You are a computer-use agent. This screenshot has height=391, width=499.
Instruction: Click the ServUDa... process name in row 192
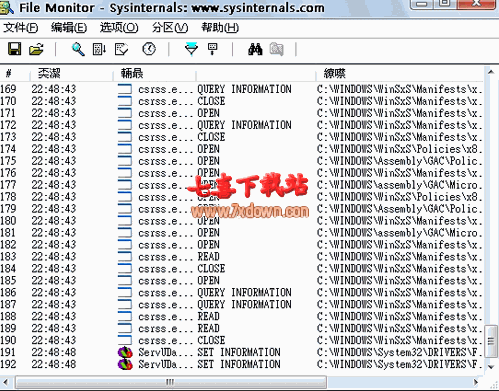(x=166, y=364)
